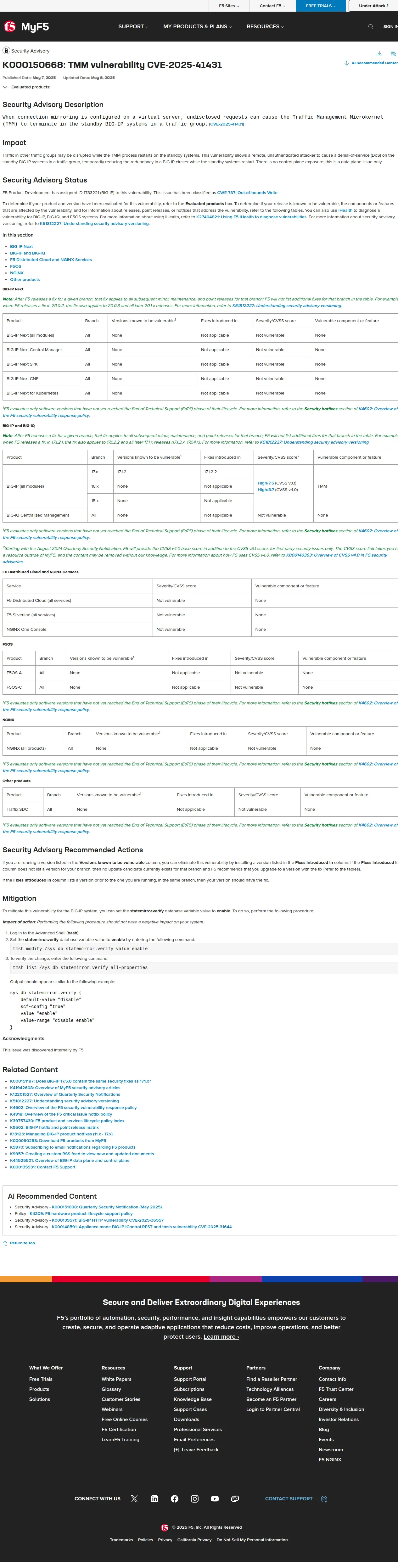Screen dimensions: 398x1568
Task: Open the footer White Papers link
Action: (116, 1379)
